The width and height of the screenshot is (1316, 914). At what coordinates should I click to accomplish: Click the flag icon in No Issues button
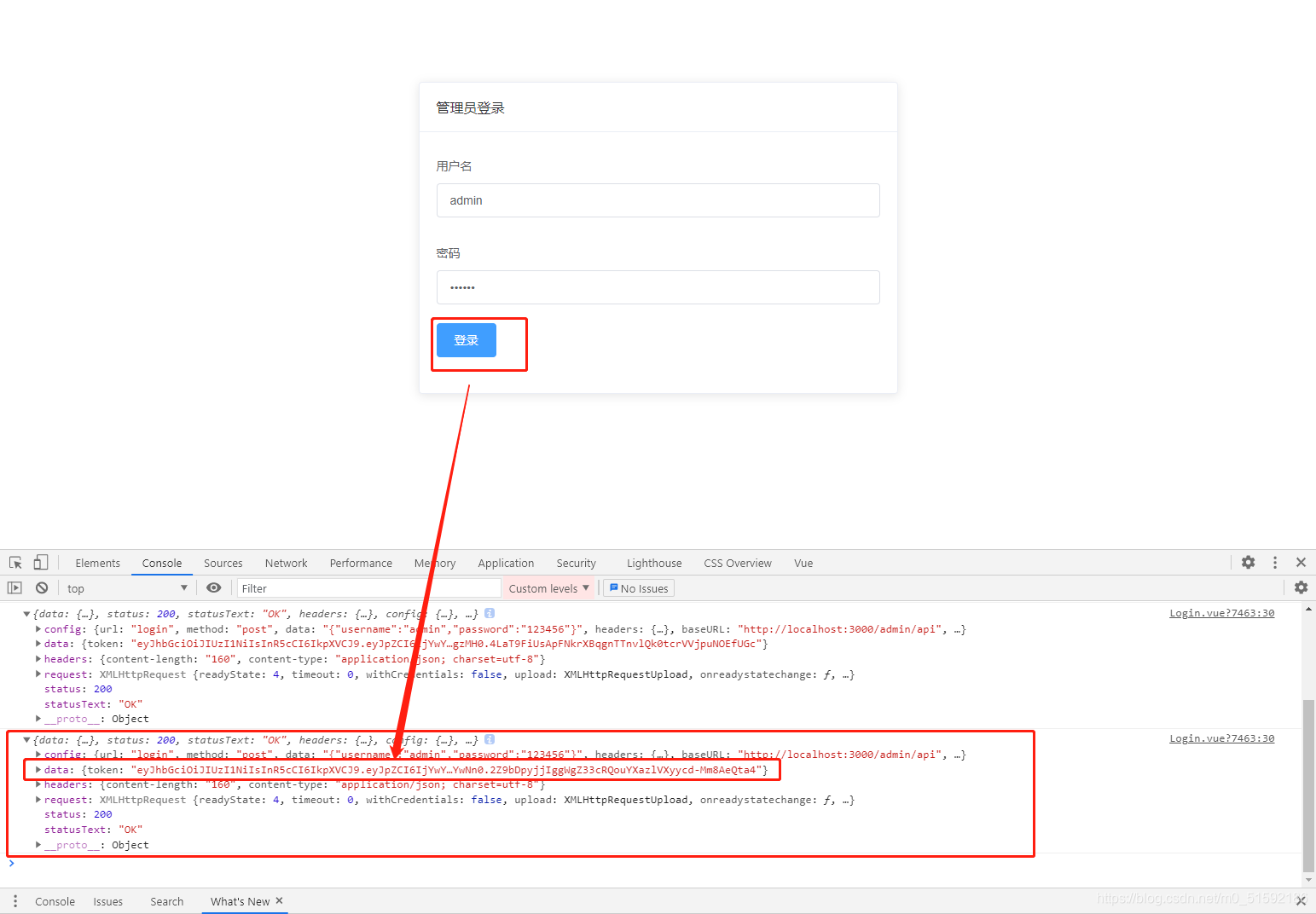tap(614, 588)
